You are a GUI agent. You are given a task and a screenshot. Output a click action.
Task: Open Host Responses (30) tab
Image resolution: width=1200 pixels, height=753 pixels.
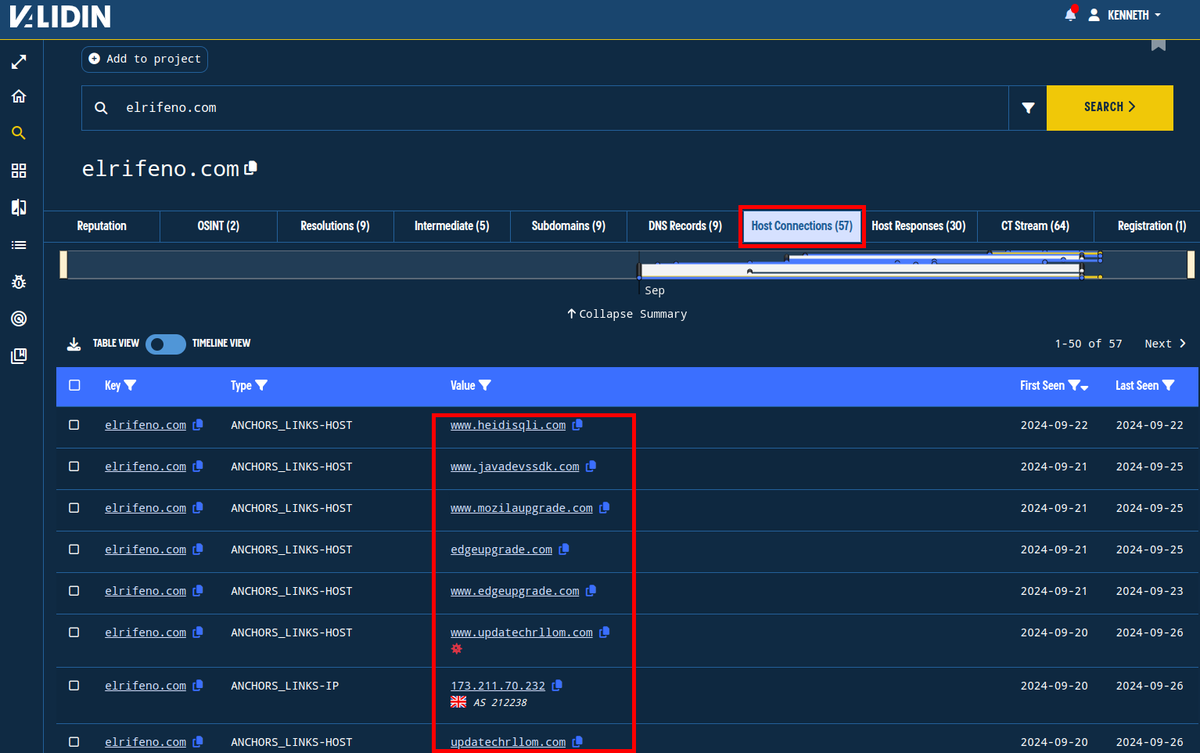click(x=918, y=226)
